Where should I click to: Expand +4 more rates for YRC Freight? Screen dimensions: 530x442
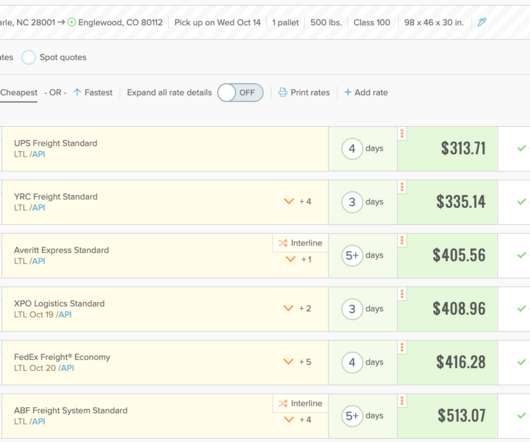pyautogui.click(x=297, y=201)
